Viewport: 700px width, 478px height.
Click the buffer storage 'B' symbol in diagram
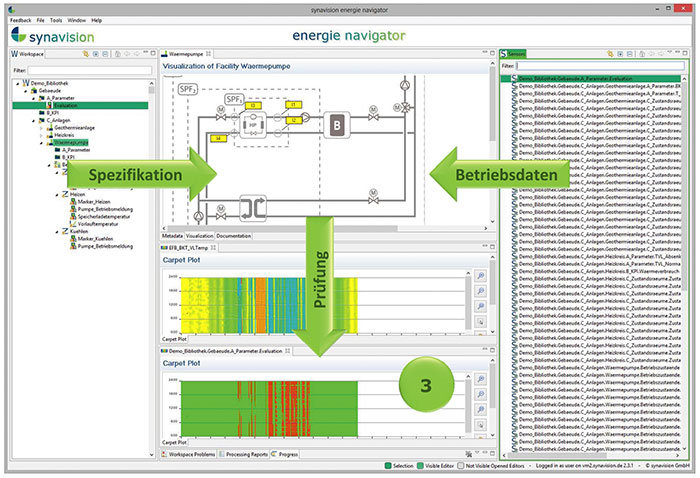[337, 125]
